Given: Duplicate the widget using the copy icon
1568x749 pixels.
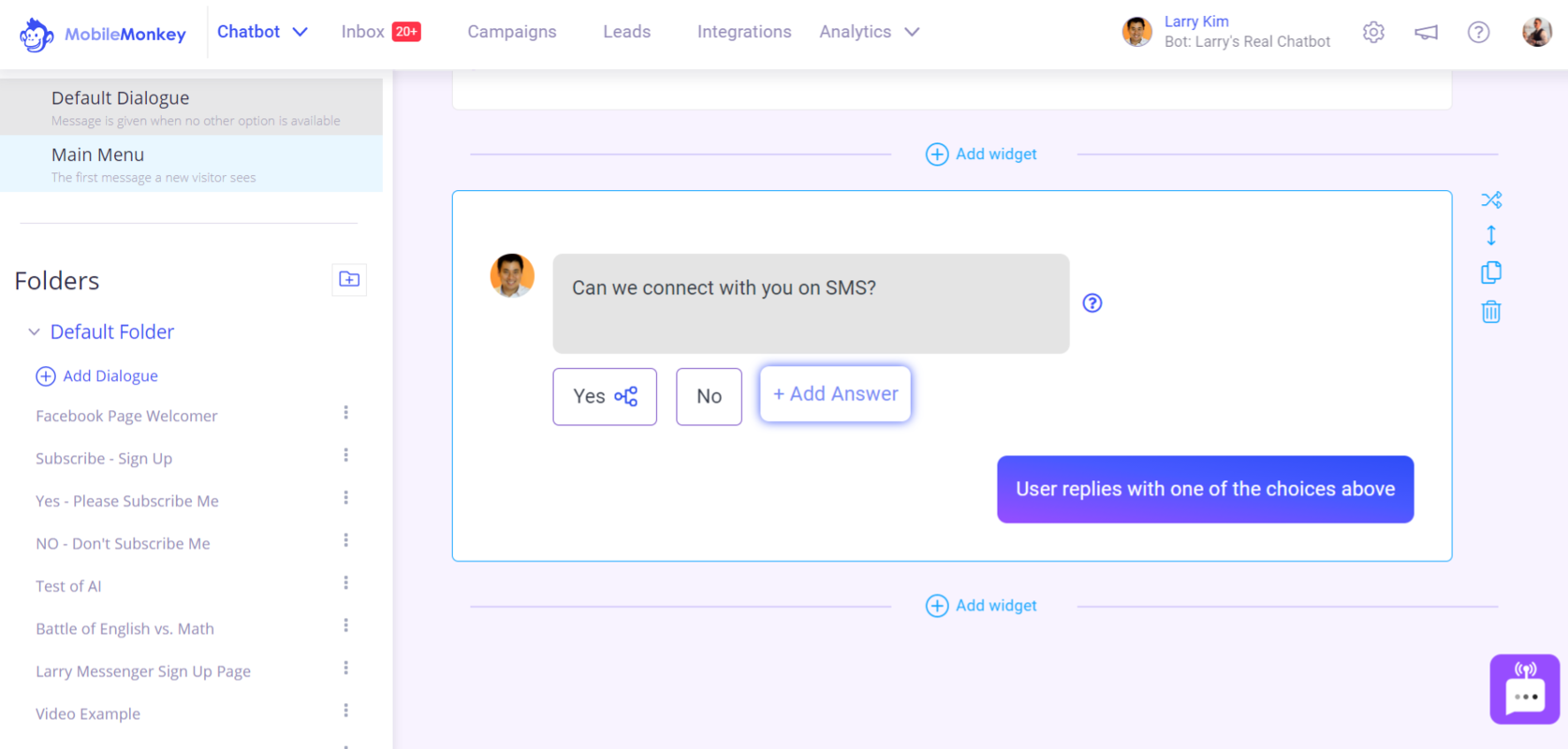Looking at the screenshot, I should [x=1491, y=272].
